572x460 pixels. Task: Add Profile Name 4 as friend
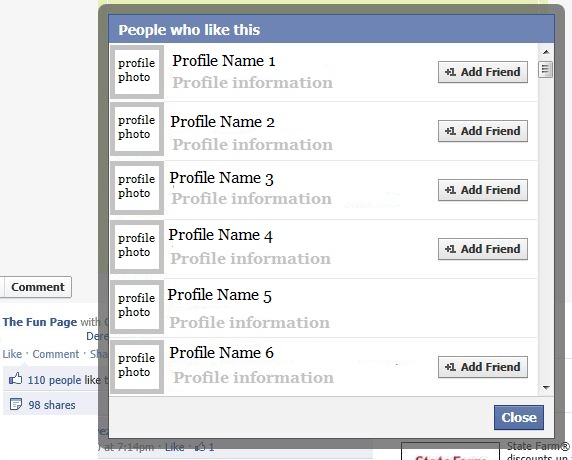pyautogui.click(x=483, y=249)
